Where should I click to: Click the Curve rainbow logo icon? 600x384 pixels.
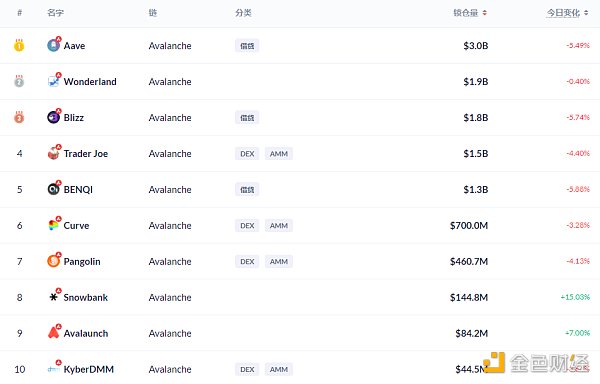pyautogui.click(x=54, y=225)
